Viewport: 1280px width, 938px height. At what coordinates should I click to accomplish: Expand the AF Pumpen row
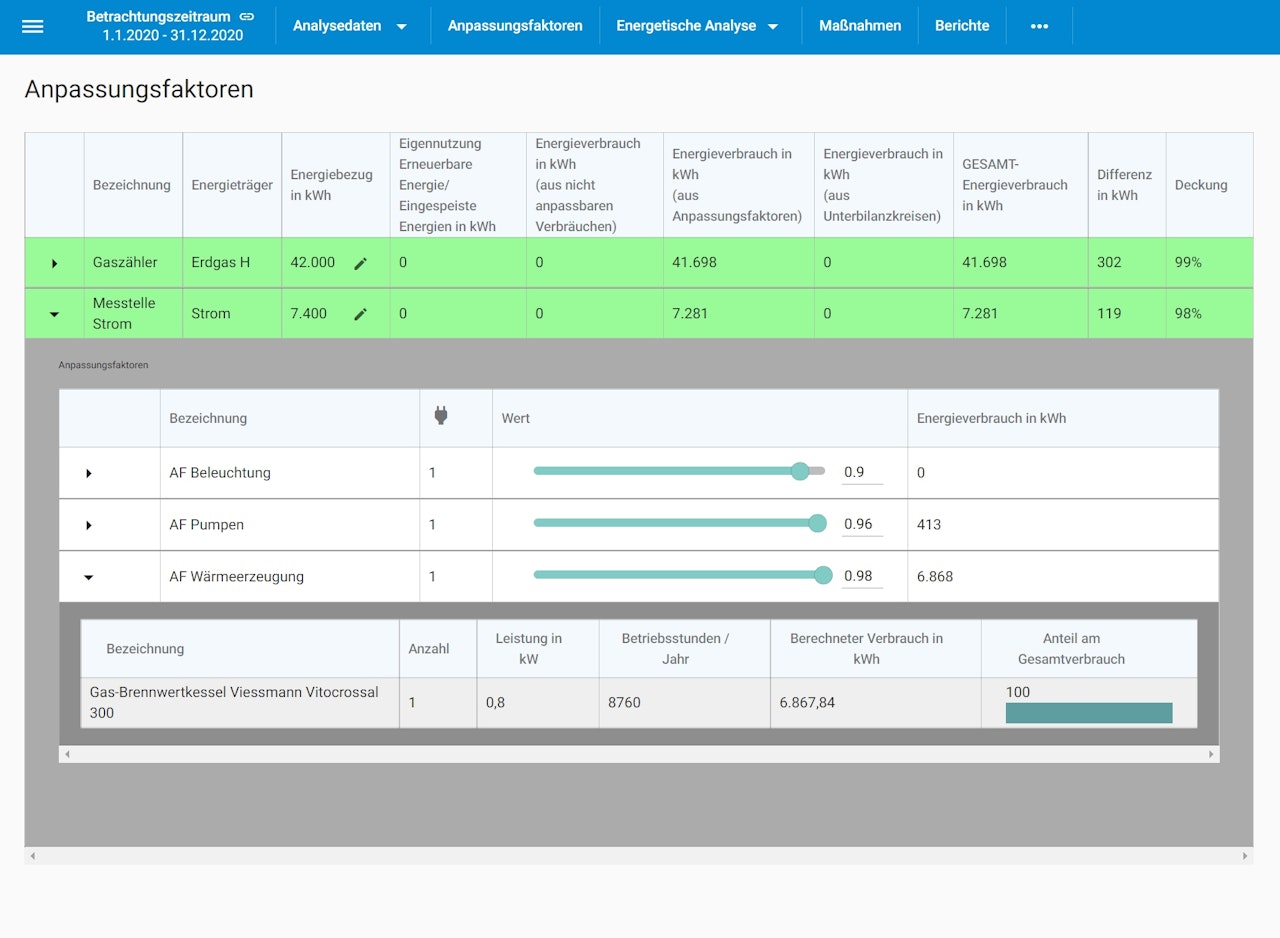(88, 525)
